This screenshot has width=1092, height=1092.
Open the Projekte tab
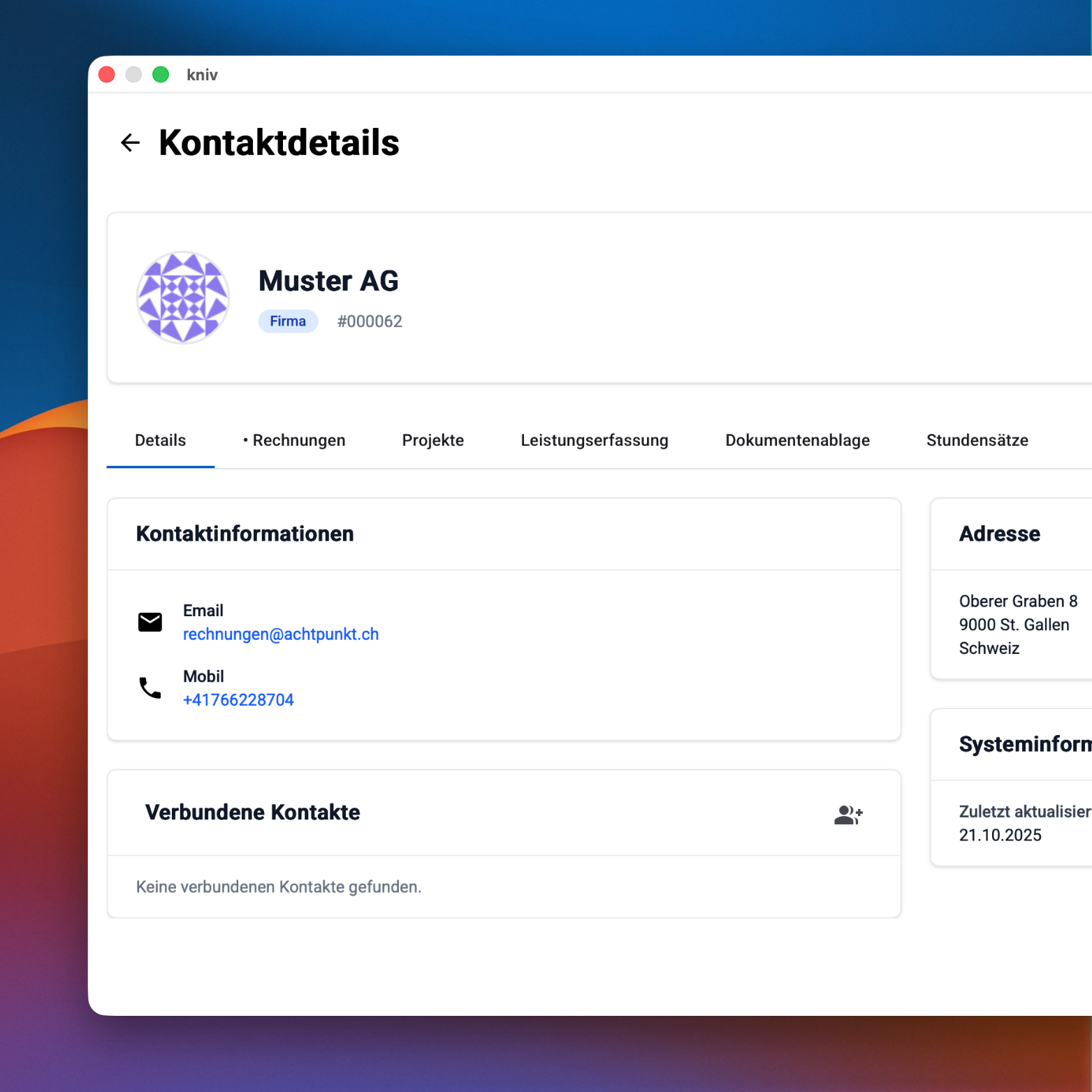[432, 440]
